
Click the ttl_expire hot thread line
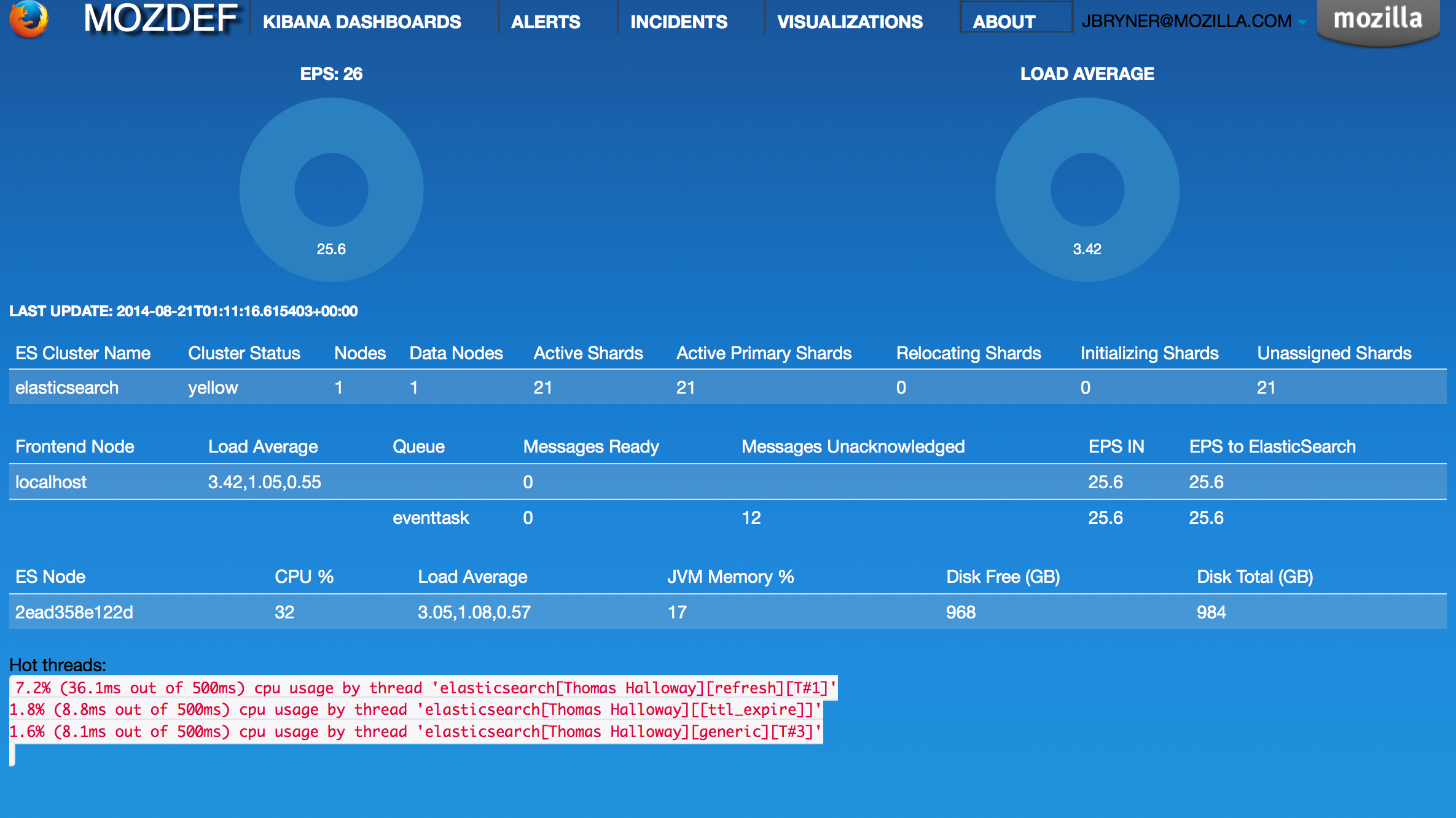point(415,710)
